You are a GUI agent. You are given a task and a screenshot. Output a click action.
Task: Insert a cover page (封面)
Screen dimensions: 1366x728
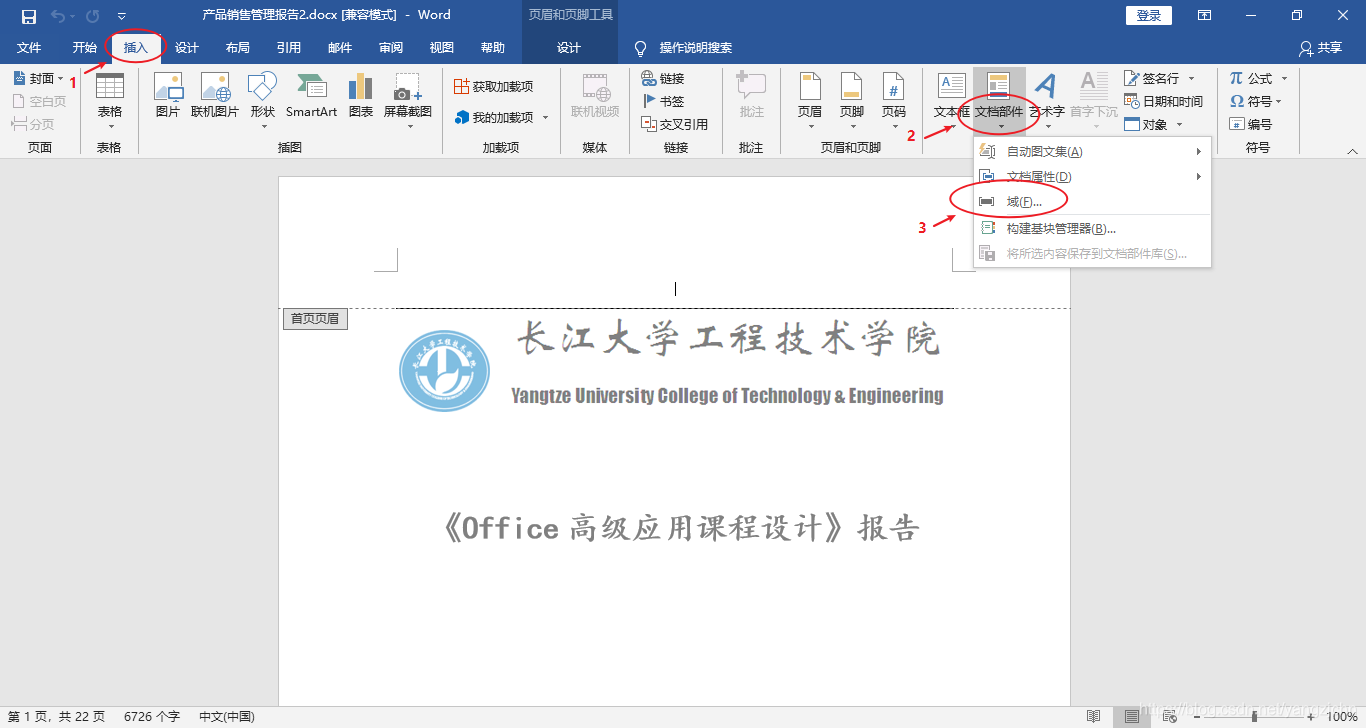(39, 78)
